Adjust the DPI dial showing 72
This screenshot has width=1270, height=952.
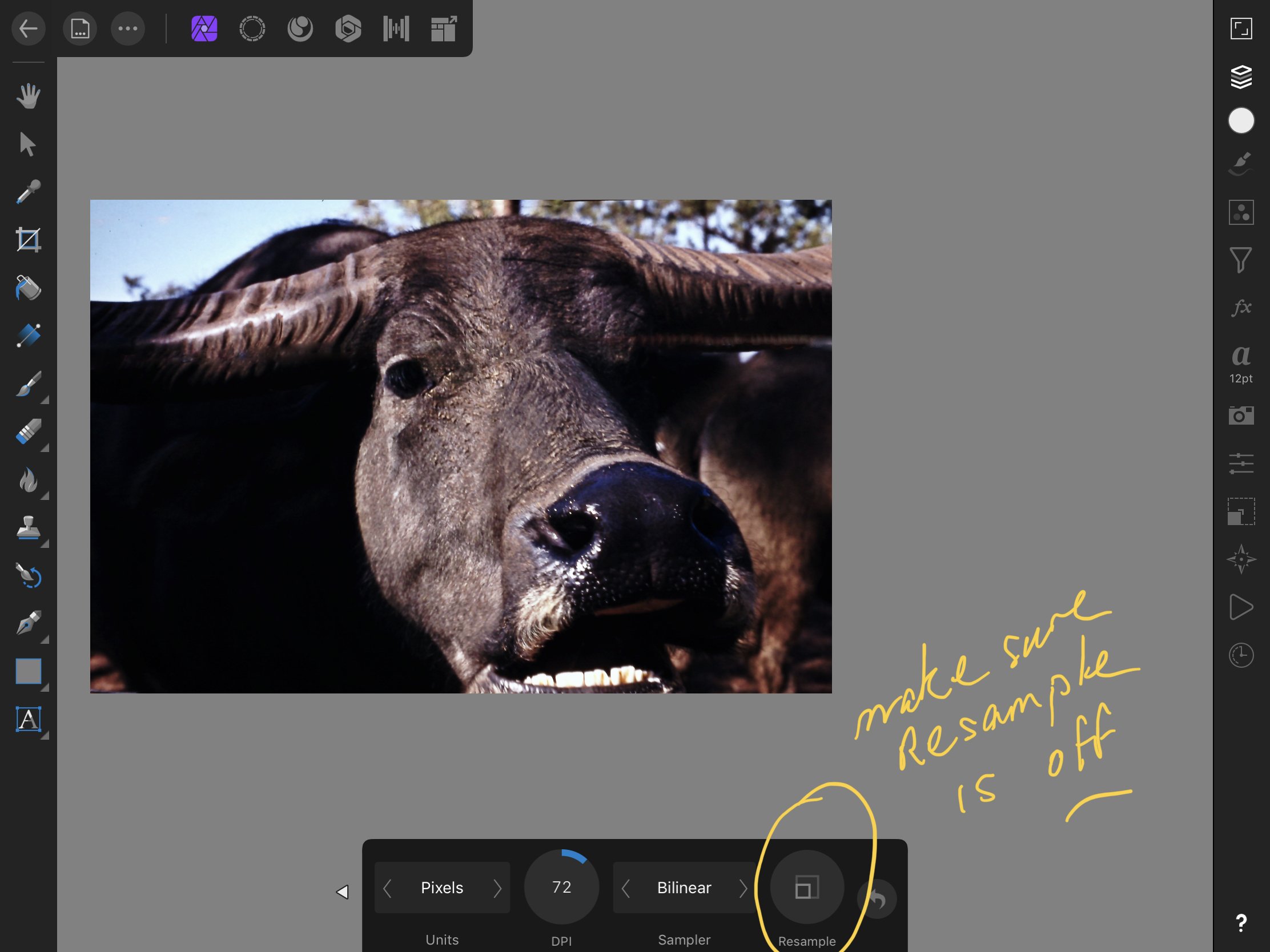[561, 887]
